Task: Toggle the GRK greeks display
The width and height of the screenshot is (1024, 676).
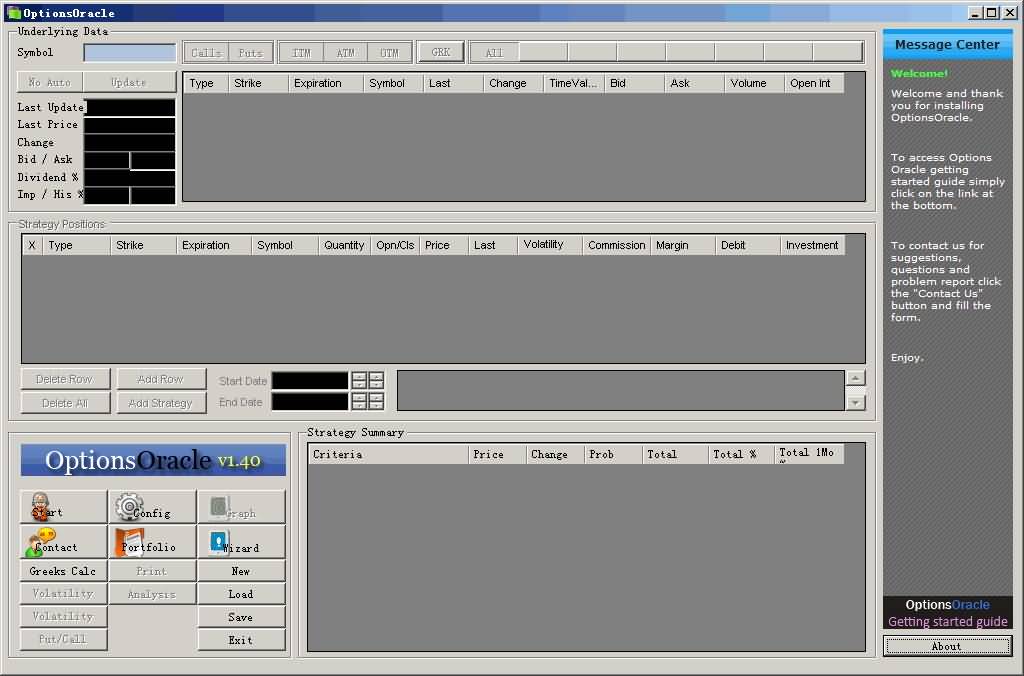Action: pos(441,52)
